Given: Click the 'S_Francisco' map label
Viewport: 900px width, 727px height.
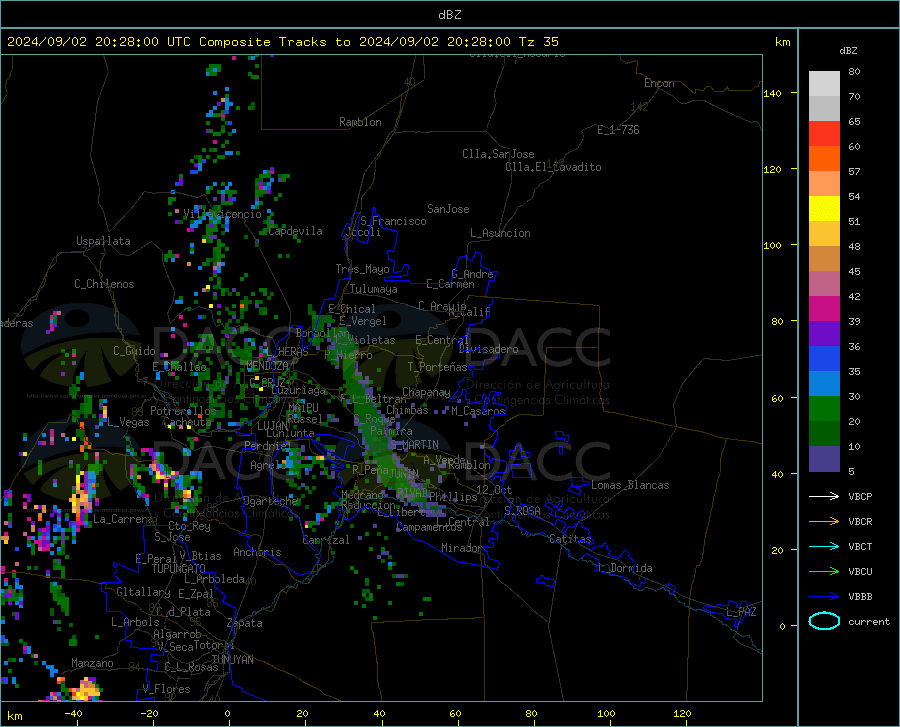Looking at the screenshot, I should (x=393, y=221).
